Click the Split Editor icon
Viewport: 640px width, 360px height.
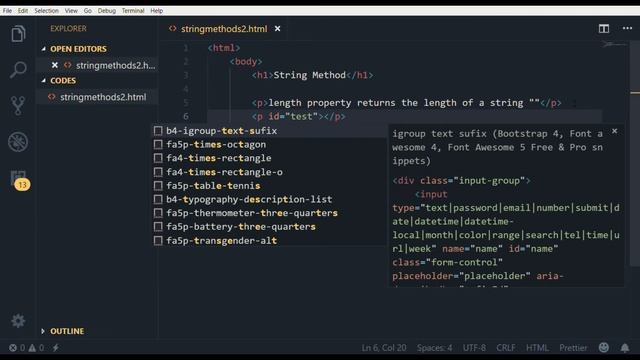604,29
